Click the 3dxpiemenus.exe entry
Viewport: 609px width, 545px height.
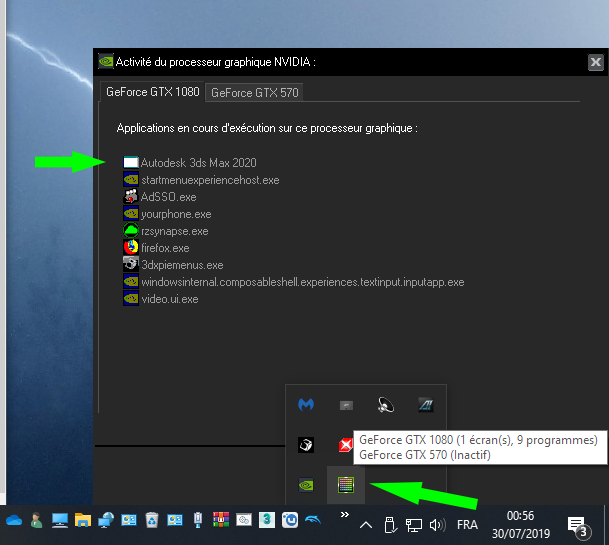point(173,265)
